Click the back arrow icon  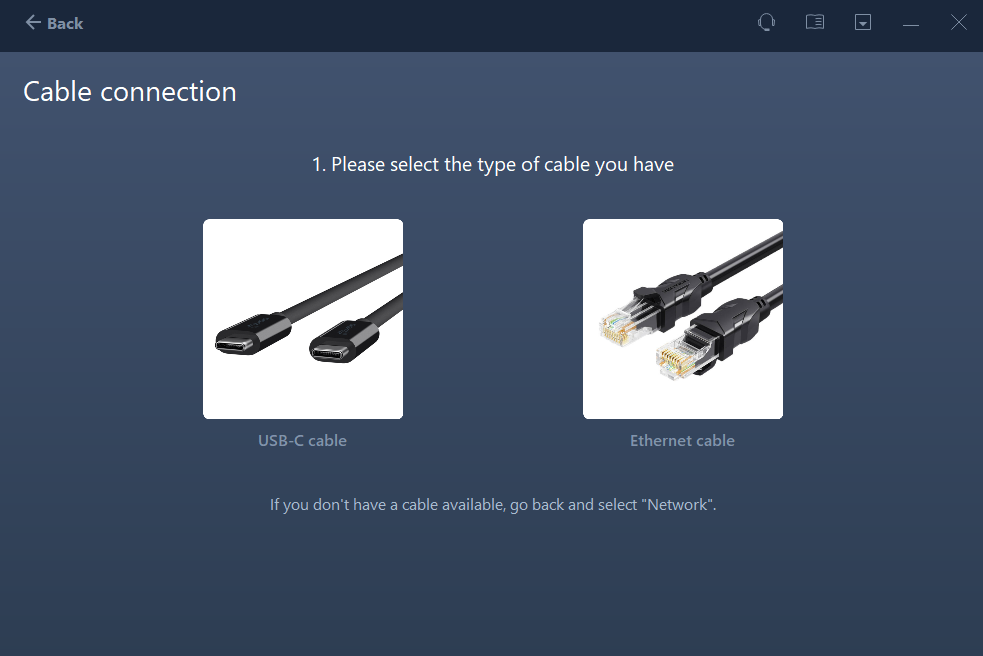coord(33,22)
